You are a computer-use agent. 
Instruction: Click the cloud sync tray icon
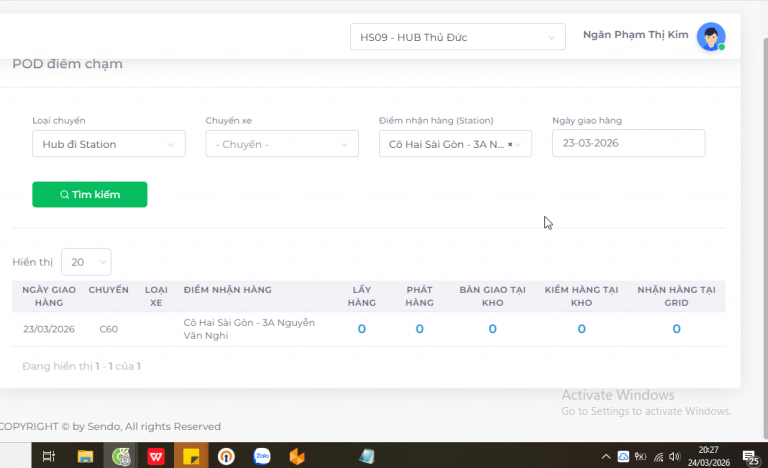pos(623,457)
